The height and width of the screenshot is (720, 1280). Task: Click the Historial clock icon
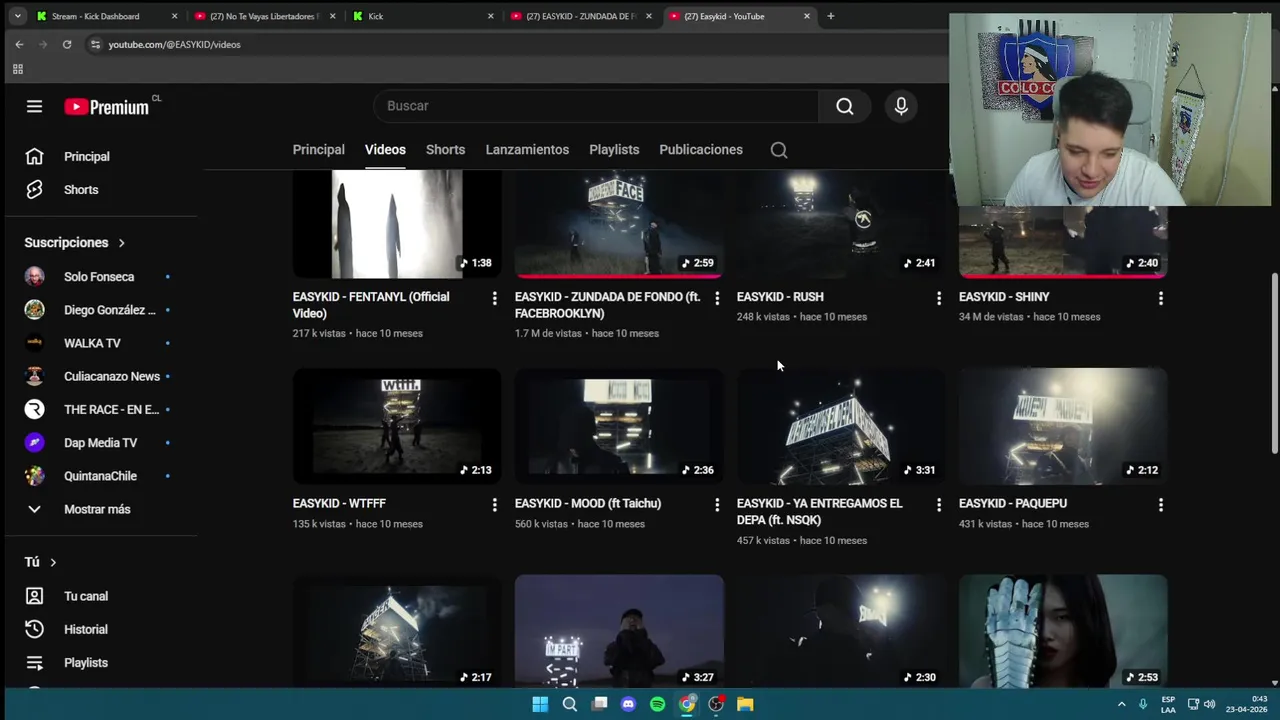(34, 629)
